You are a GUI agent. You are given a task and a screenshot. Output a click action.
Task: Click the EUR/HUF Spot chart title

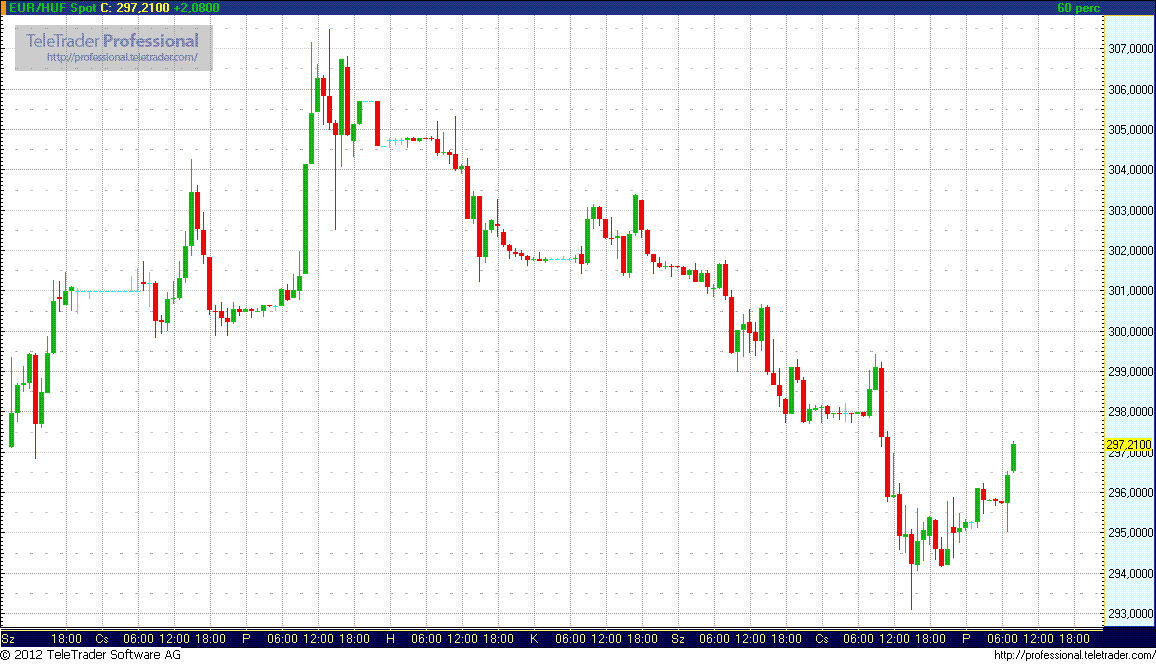[53, 7]
